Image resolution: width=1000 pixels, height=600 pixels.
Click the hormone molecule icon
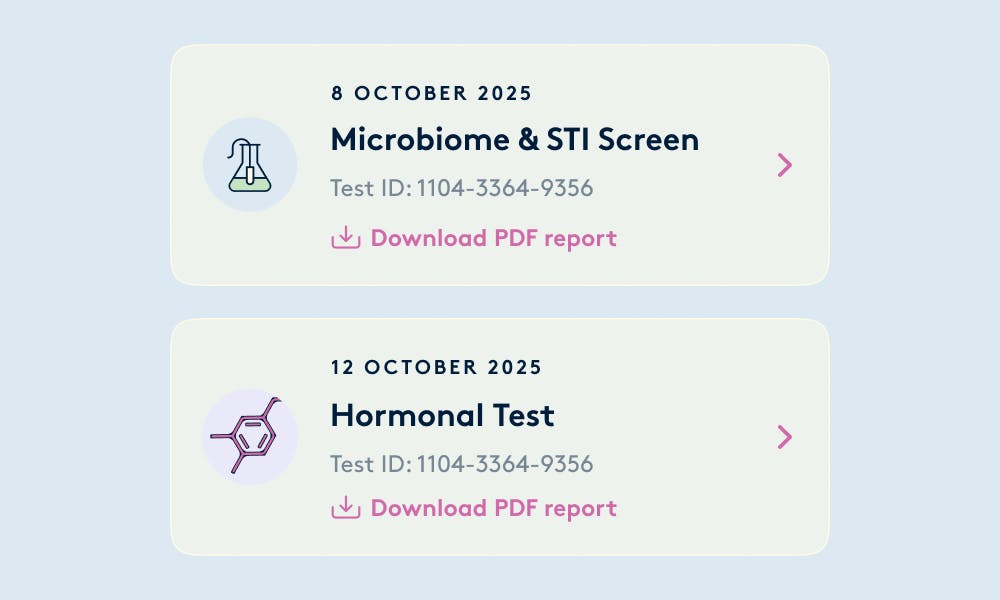click(248, 436)
